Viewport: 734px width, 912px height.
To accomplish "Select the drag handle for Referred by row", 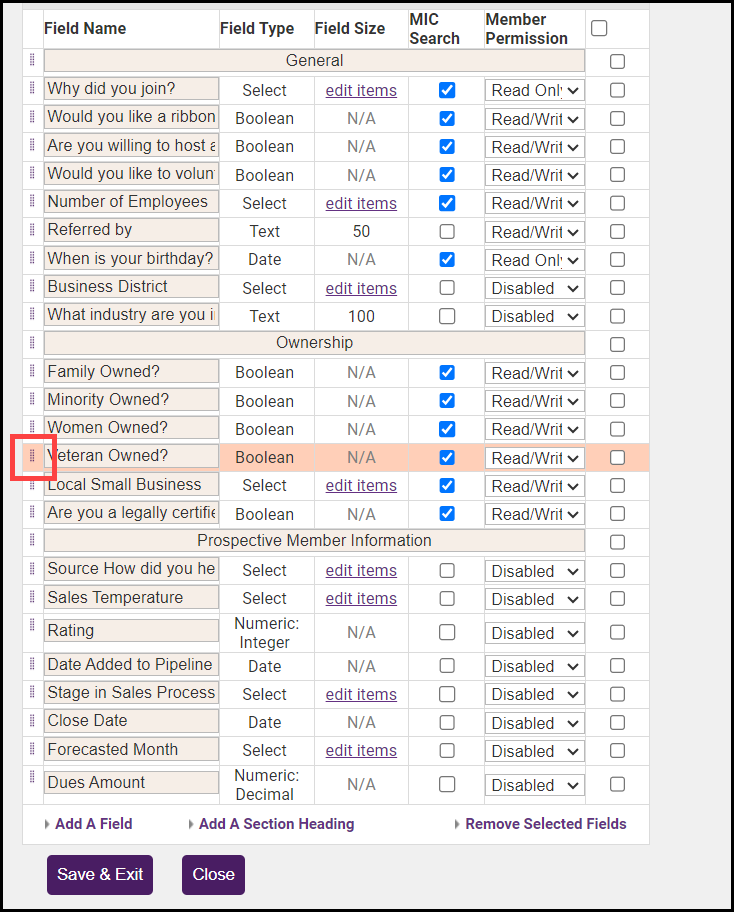I will coord(32,229).
